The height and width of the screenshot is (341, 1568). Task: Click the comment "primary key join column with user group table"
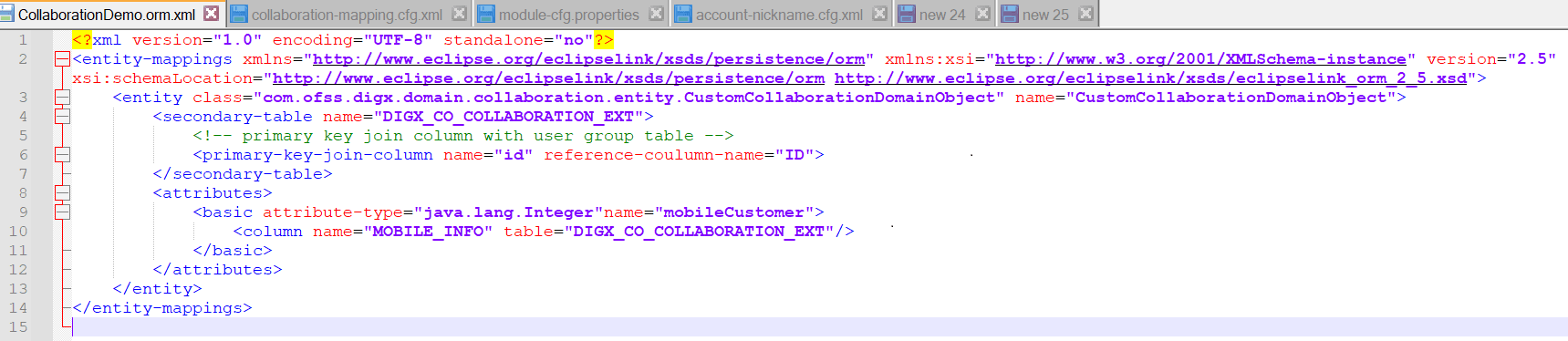pos(463,136)
